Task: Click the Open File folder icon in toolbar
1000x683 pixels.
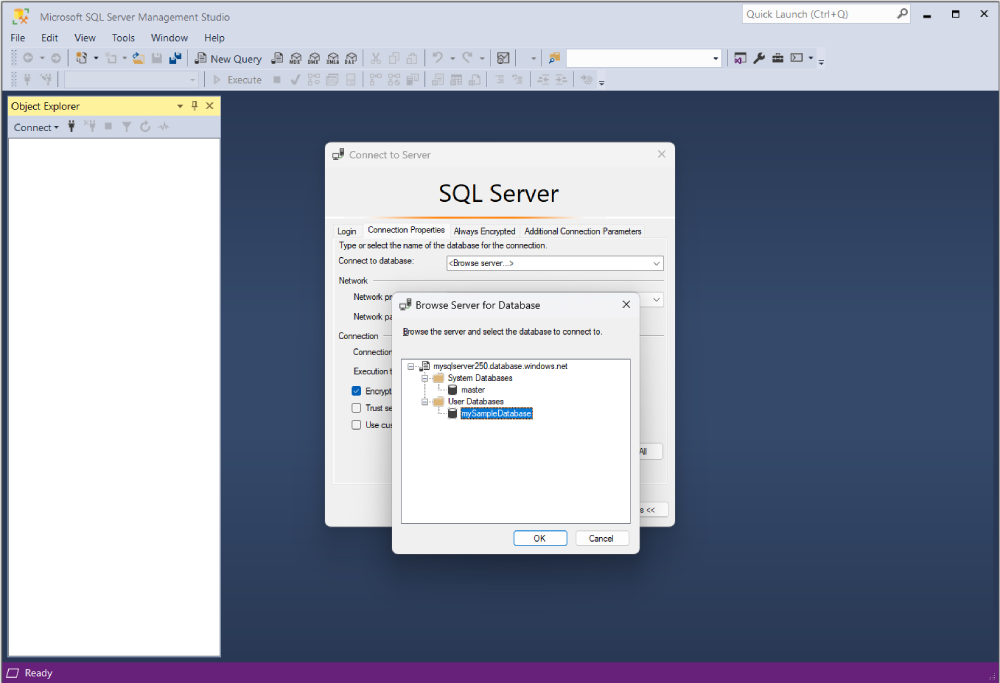Action: pyautogui.click(x=138, y=59)
